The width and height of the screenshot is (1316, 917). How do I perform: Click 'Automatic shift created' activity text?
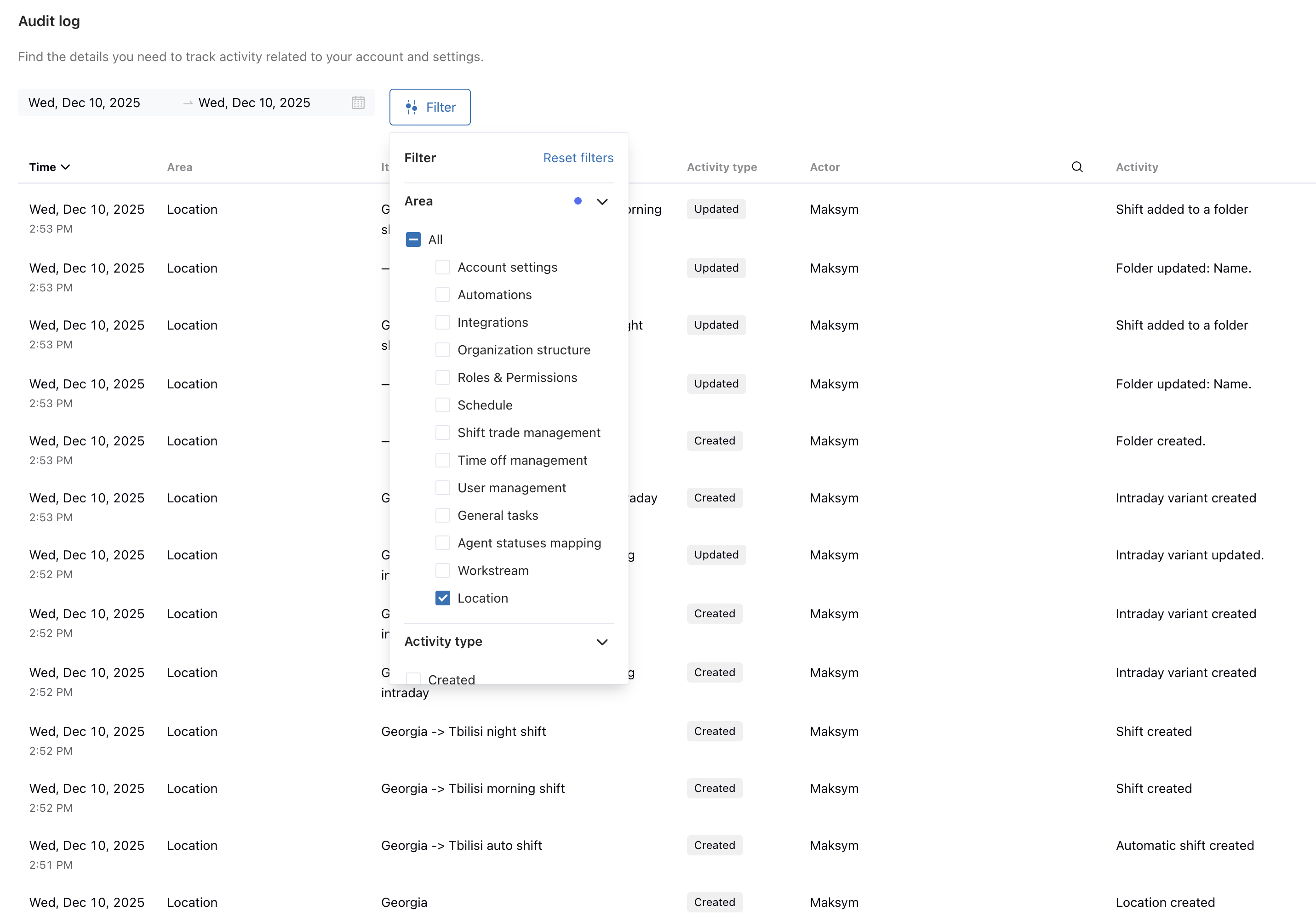[x=1184, y=845]
